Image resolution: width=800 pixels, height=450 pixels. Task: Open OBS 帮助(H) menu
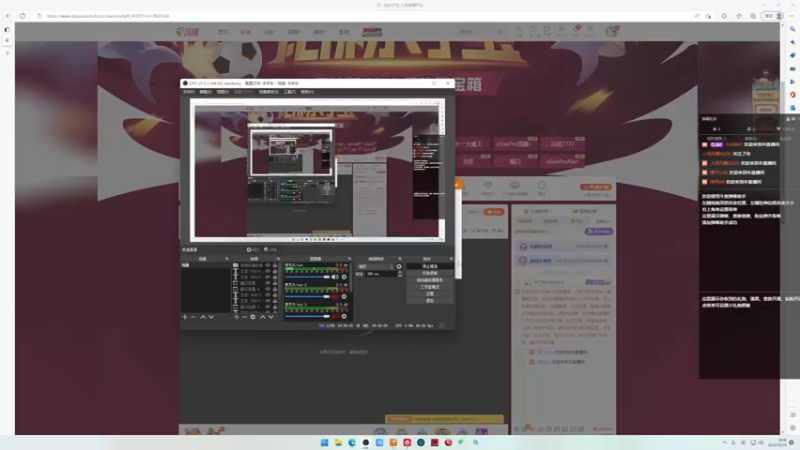(x=307, y=92)
